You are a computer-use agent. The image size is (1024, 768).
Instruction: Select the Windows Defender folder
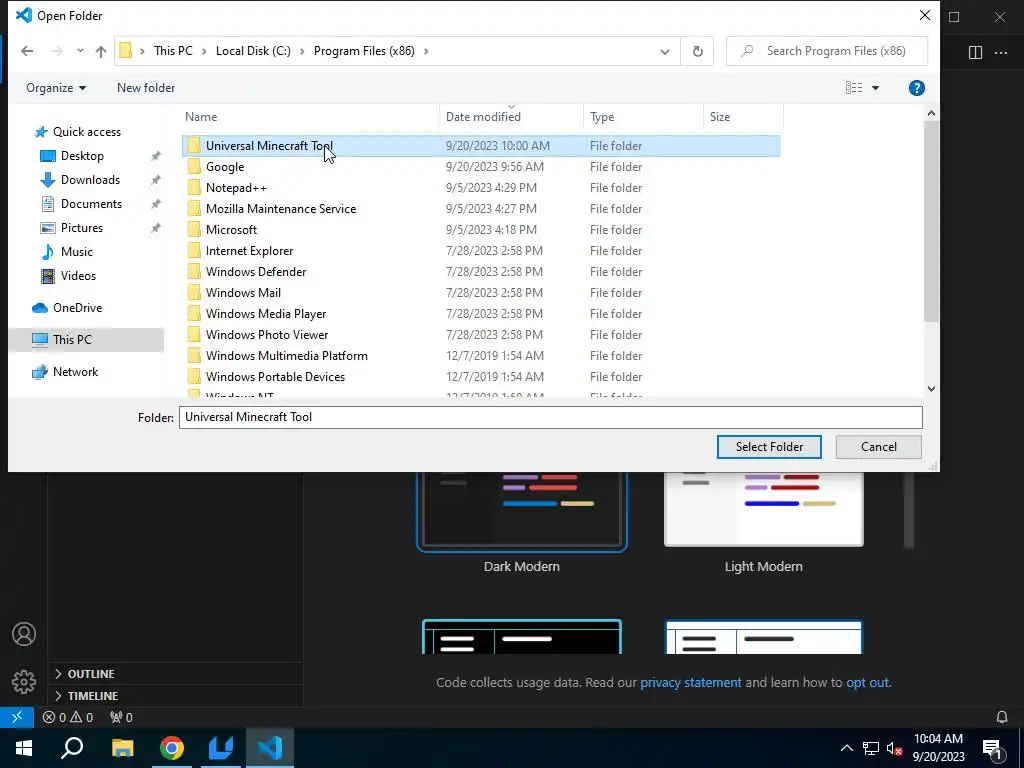[481, 272]
